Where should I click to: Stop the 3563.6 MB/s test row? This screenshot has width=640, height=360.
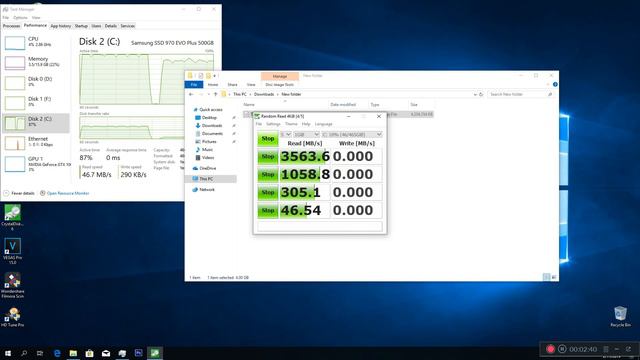tap(268, 157)
